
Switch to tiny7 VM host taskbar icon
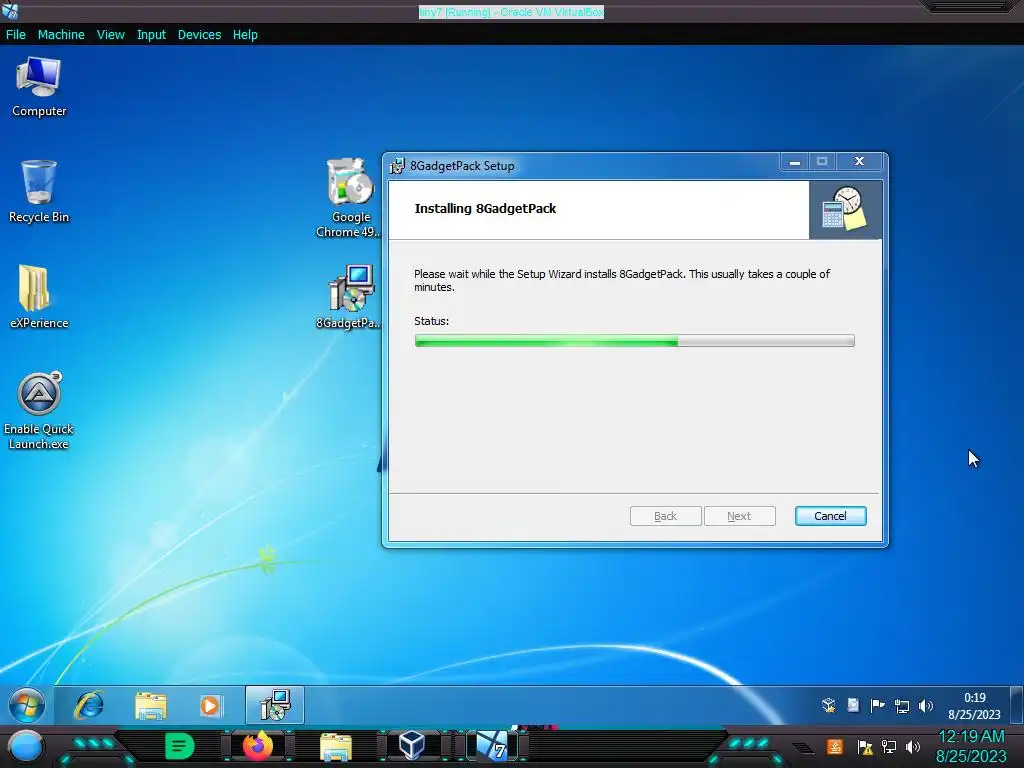492,746
